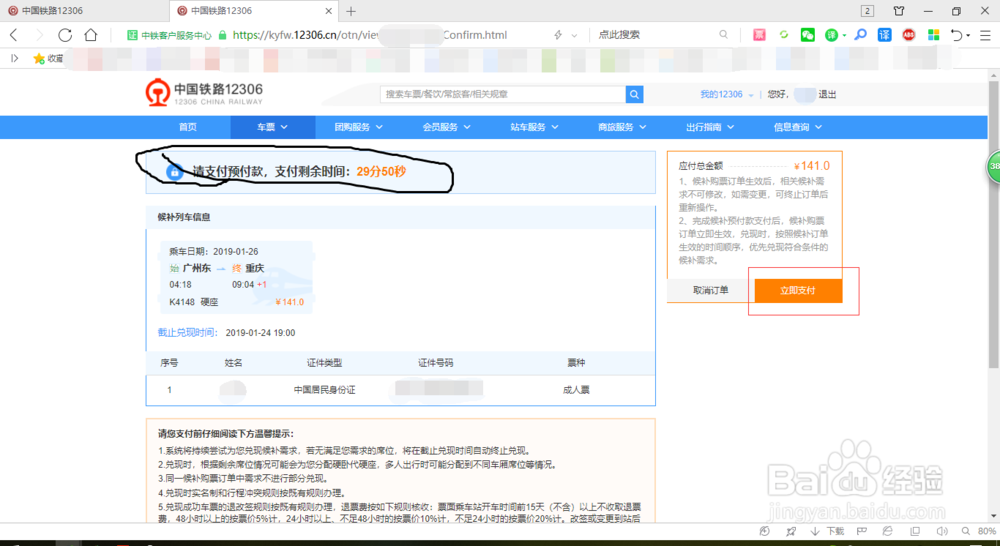Image resolution: width=1000 pixels, height=546 pixels.
Task: Click the green 38 floating badge
Action: 994,166
